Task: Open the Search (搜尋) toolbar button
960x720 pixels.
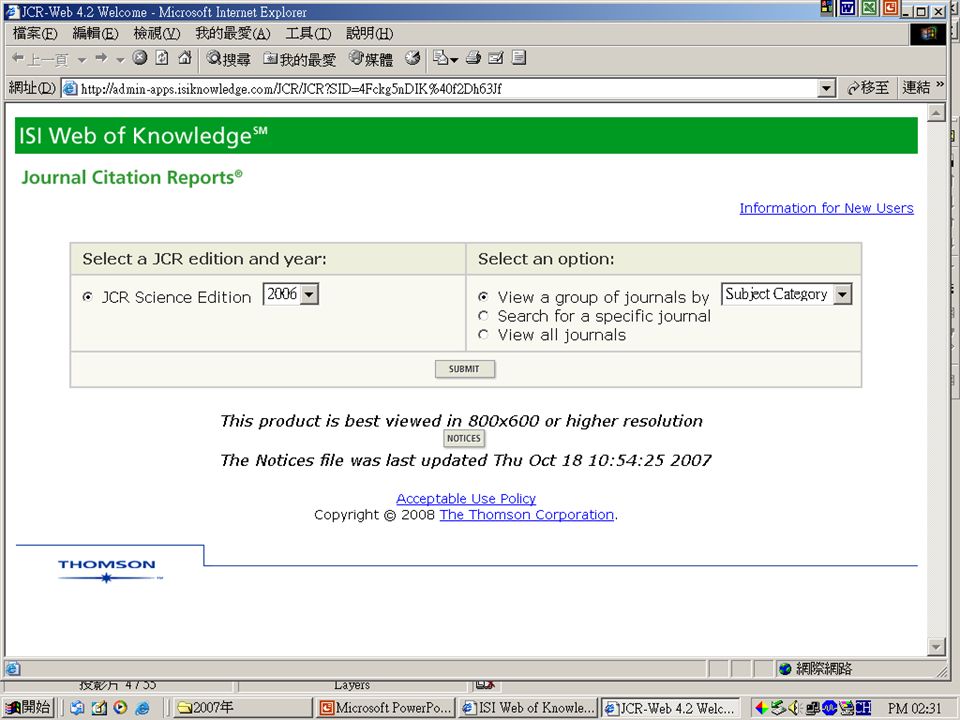Action: pos(228,59)
